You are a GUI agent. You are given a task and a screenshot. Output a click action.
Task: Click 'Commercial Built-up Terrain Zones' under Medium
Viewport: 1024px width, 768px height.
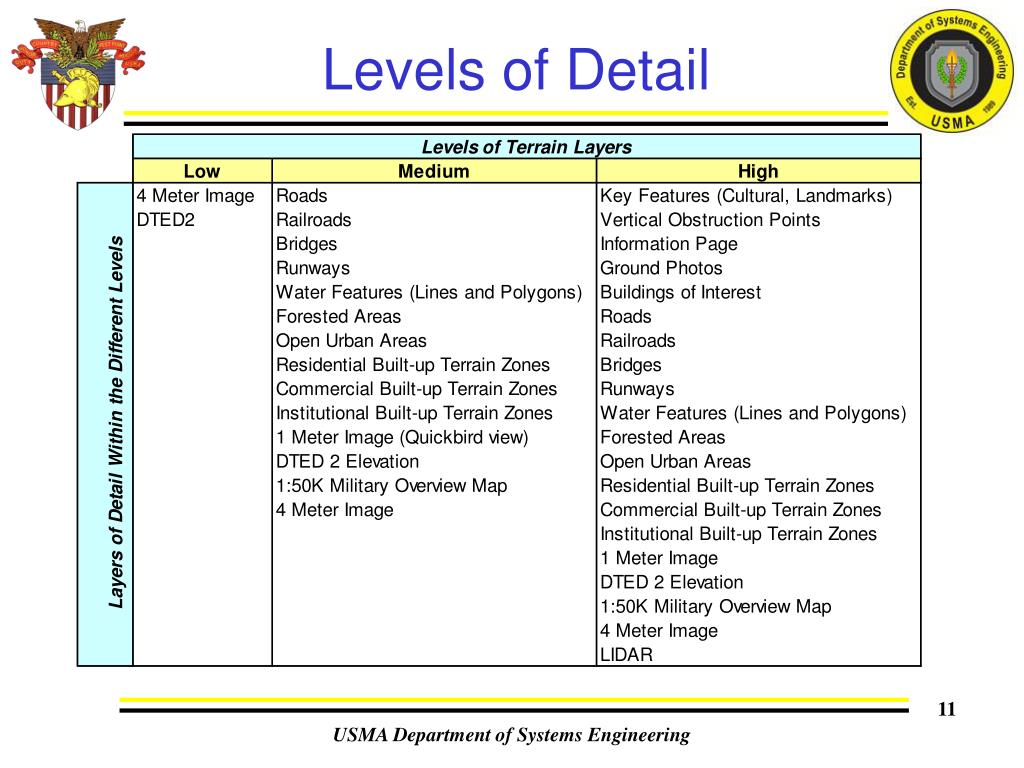coord(416,389)
